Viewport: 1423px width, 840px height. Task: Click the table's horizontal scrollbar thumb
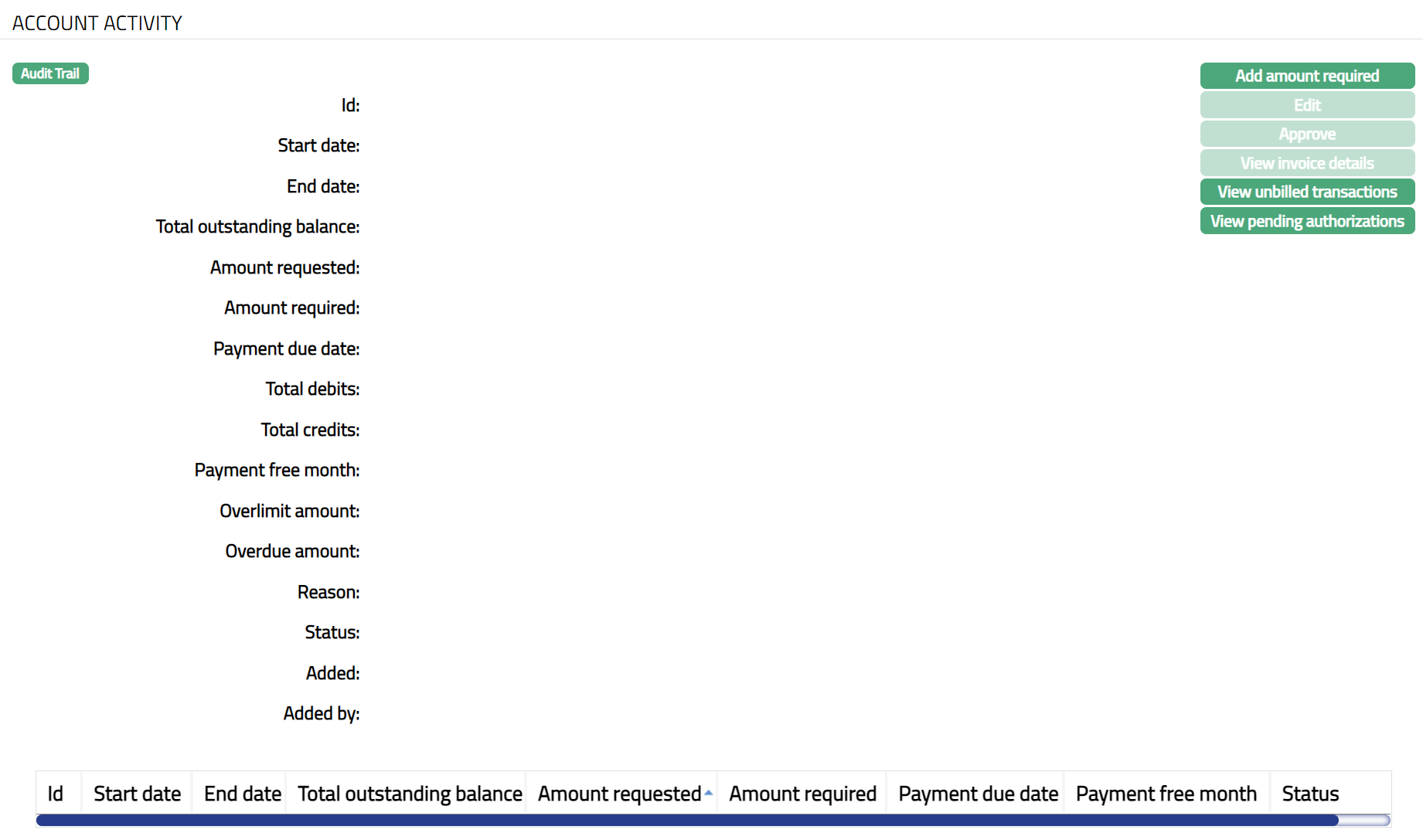(x=686, y=820)
